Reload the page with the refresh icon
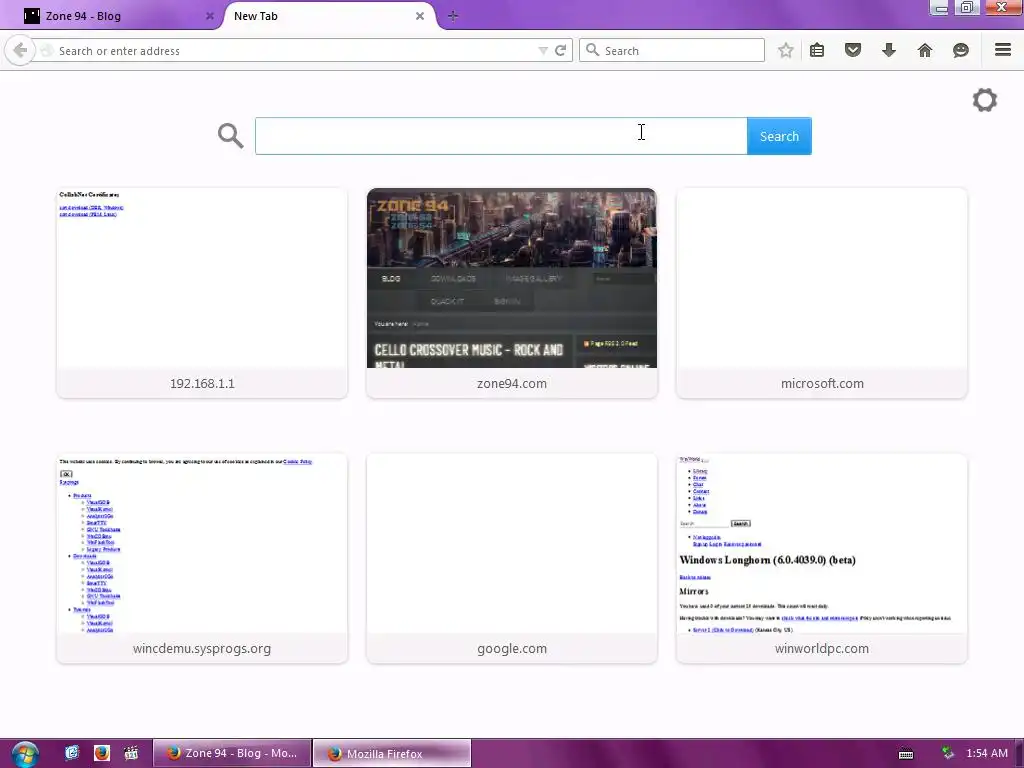Viewport: 1024px width, 768px height. (x=560, y=50)
